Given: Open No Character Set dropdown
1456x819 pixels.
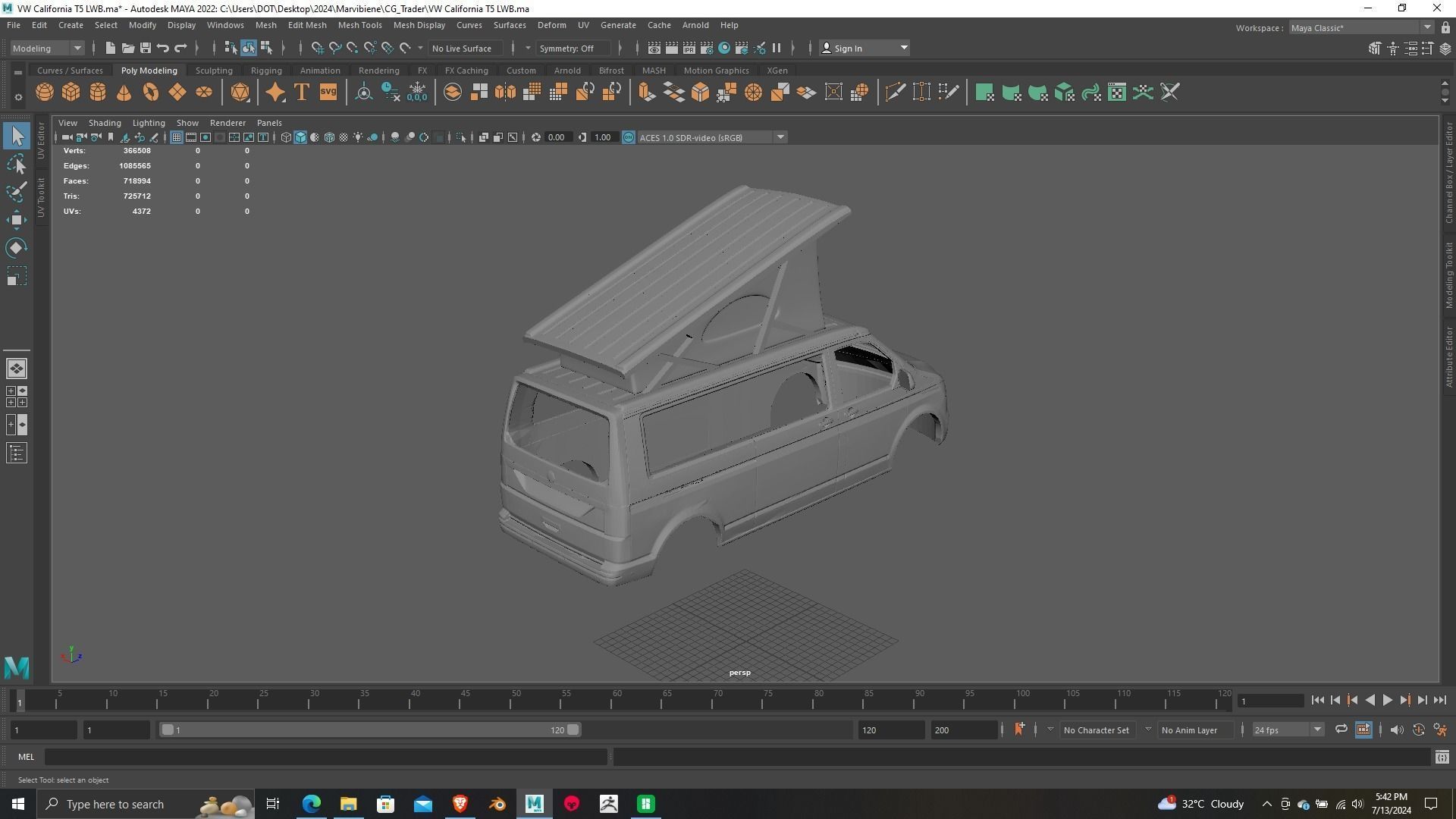Looking at the screenshot, I should coord(1098,730).
